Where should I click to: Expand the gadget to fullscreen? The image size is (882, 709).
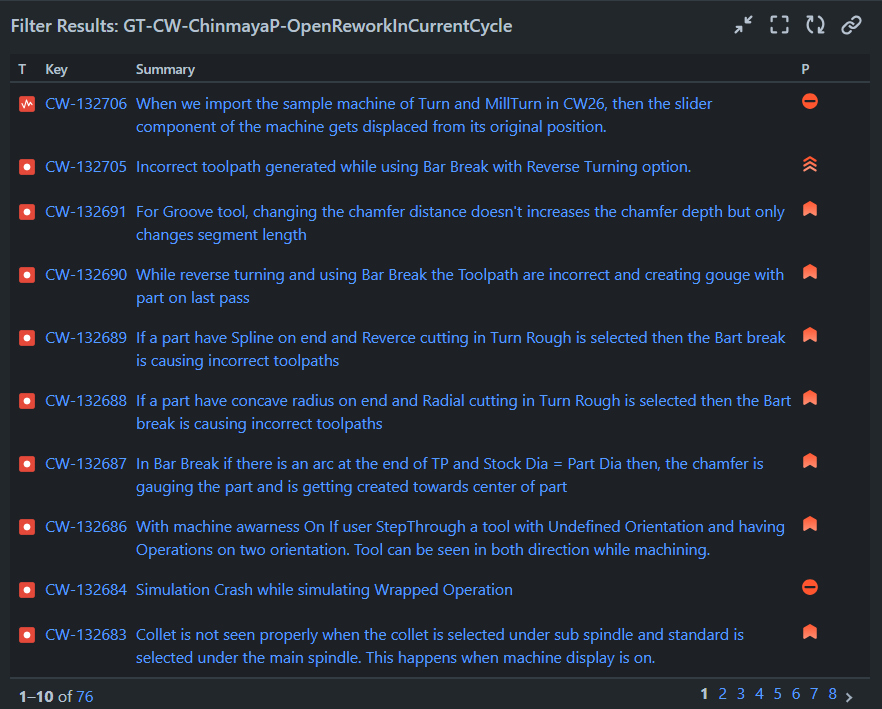[x=779, y=24]
